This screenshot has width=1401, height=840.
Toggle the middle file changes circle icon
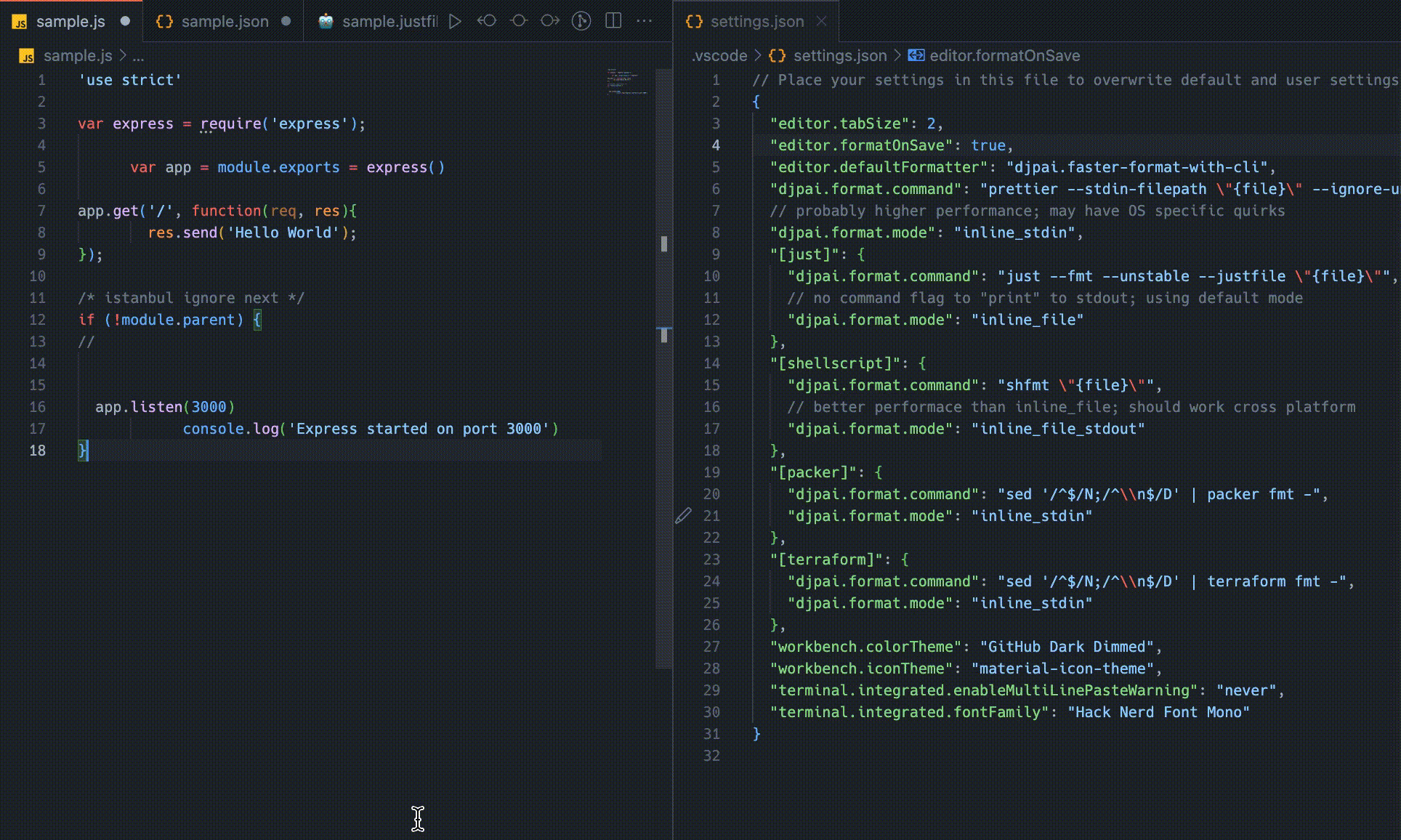click(518, 21)
